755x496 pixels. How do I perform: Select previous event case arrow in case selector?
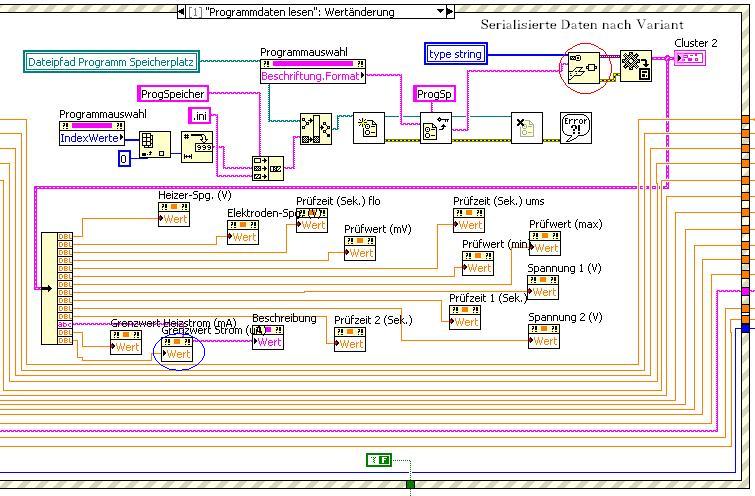point(181,12)
